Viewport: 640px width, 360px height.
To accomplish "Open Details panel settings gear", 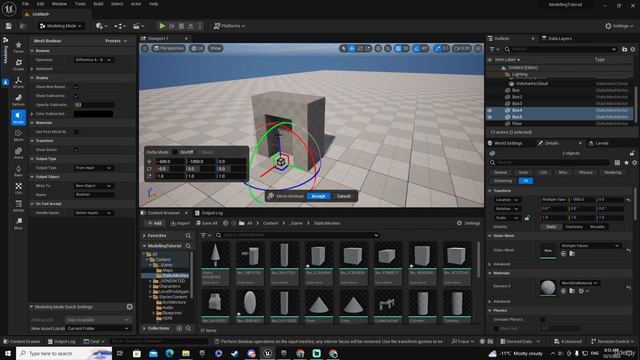I will (x=634, y=162).
